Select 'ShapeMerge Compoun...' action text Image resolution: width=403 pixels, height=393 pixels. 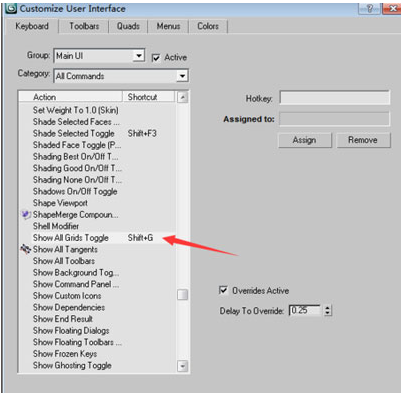tap(76, 214)
